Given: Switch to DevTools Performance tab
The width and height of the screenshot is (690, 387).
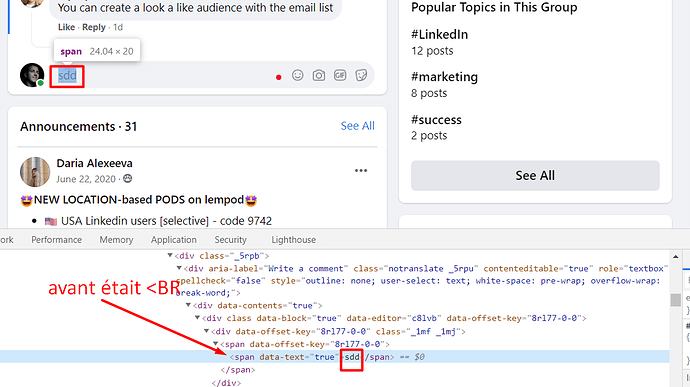Looking at the screenshot, I should (56, 240).
